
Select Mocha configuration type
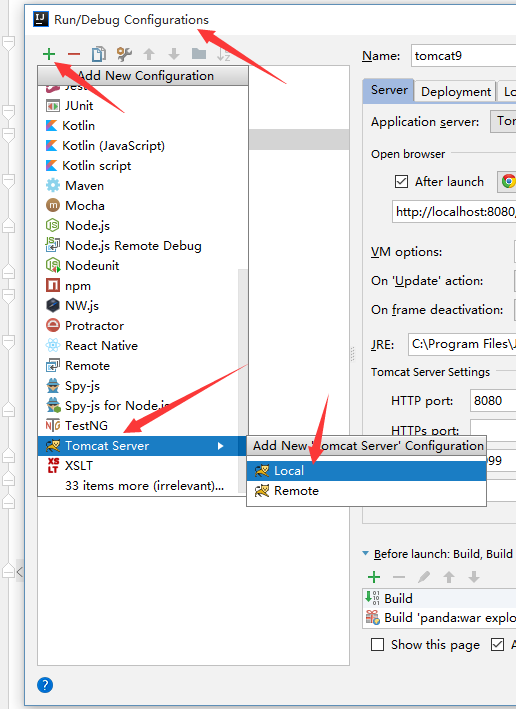pyautogui.click(x=142, y=206)
